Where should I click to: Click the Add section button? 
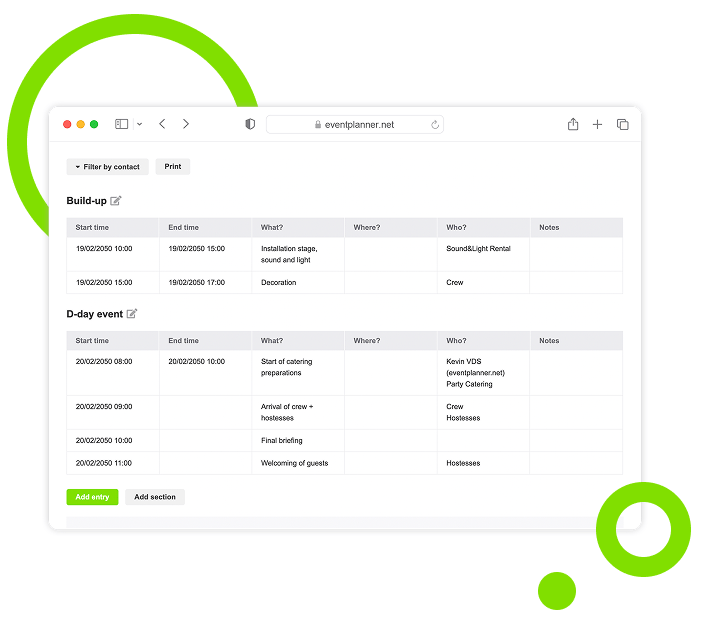(155, 497)
